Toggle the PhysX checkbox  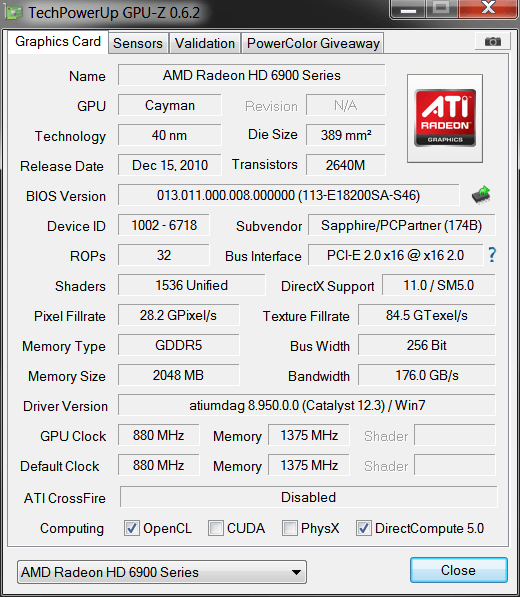tap(290, 528)
